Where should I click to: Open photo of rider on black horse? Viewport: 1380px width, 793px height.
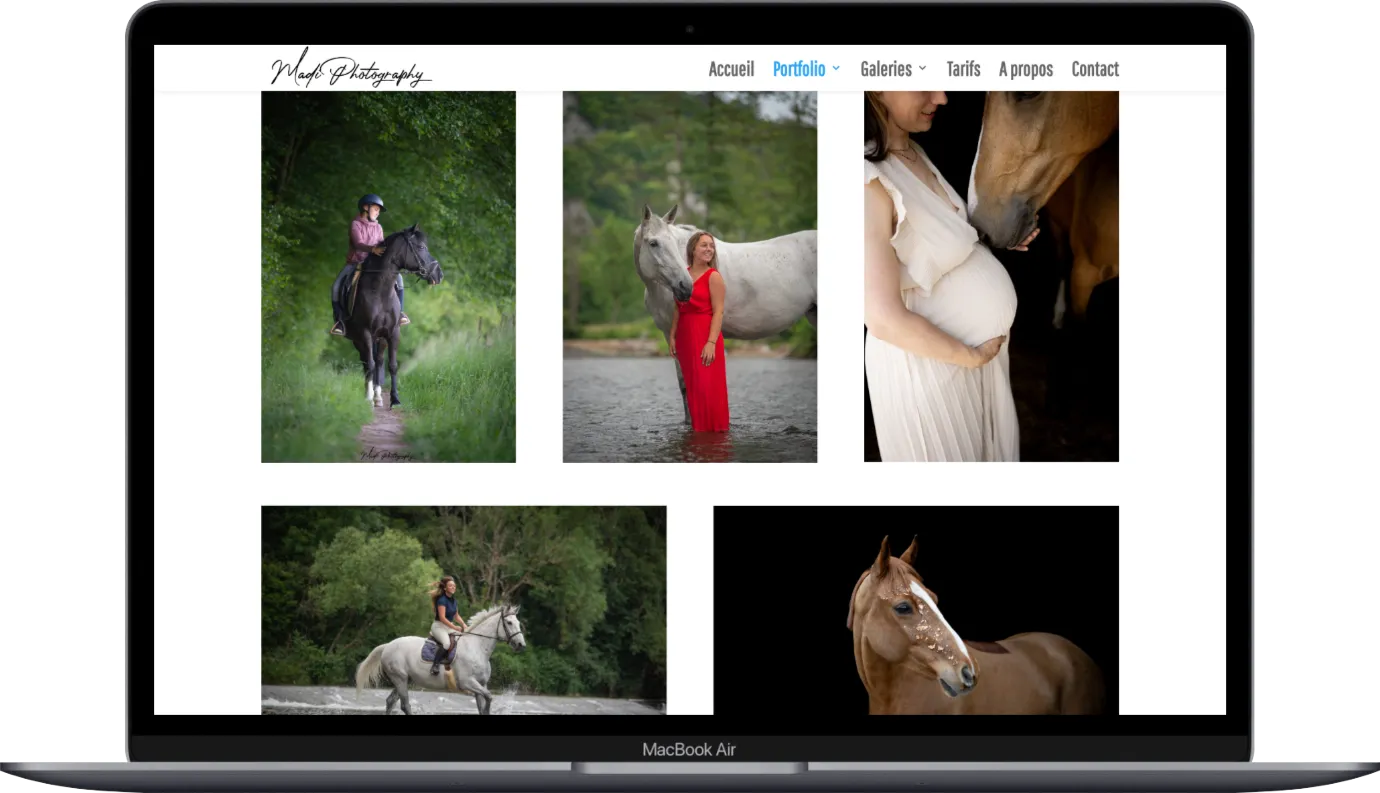click(x=388, y=277)
